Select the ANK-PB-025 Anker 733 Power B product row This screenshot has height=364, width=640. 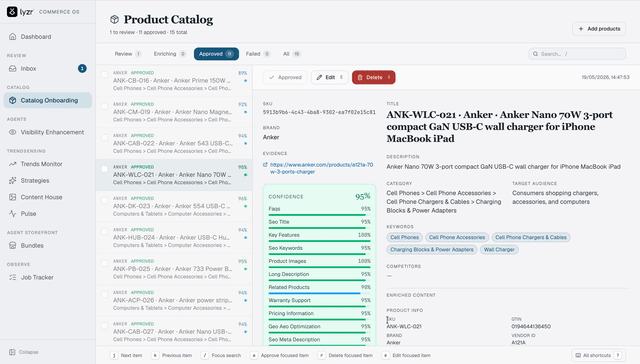tap(174, 269)
